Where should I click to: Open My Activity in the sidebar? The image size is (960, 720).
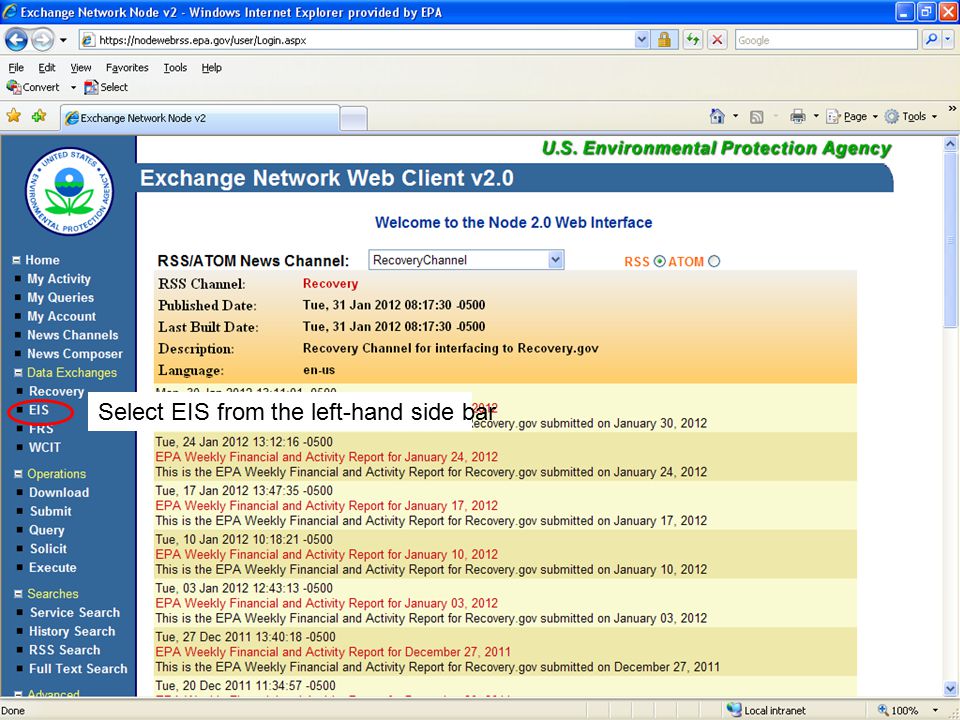(x=59, y=279)
